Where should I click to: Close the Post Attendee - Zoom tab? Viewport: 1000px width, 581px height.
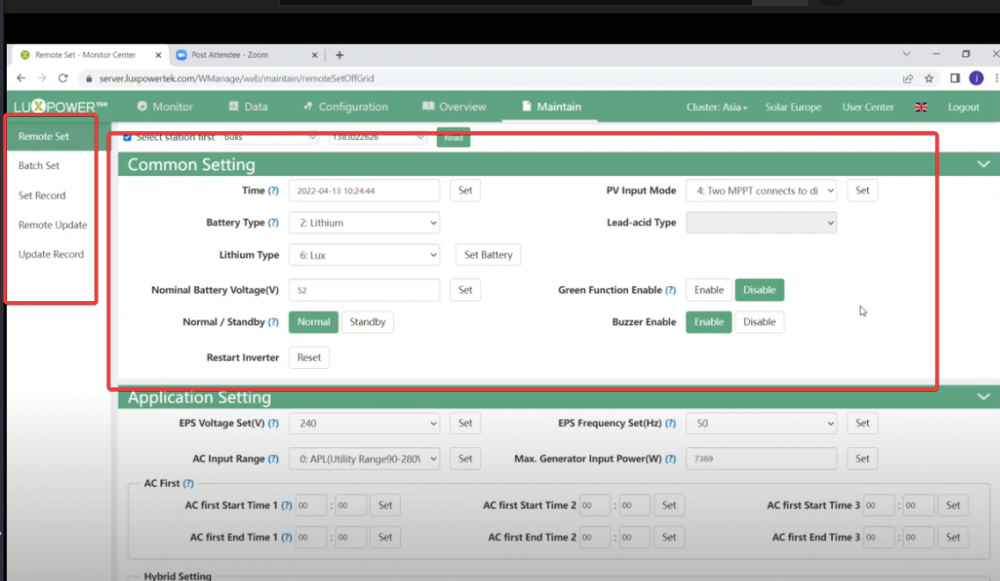314,55
